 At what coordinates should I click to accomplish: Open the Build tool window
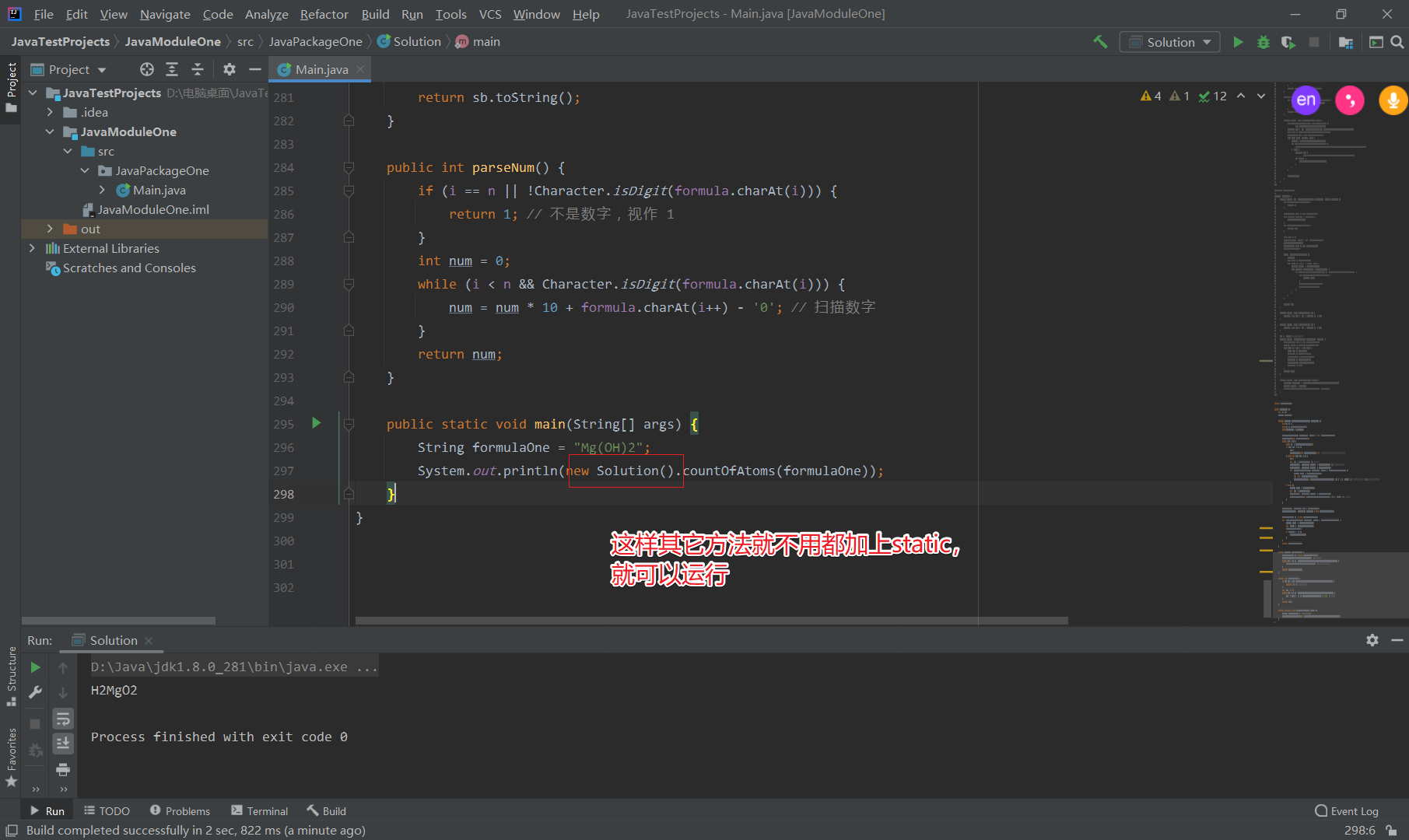pyautogui.click(x=326, y=810)
